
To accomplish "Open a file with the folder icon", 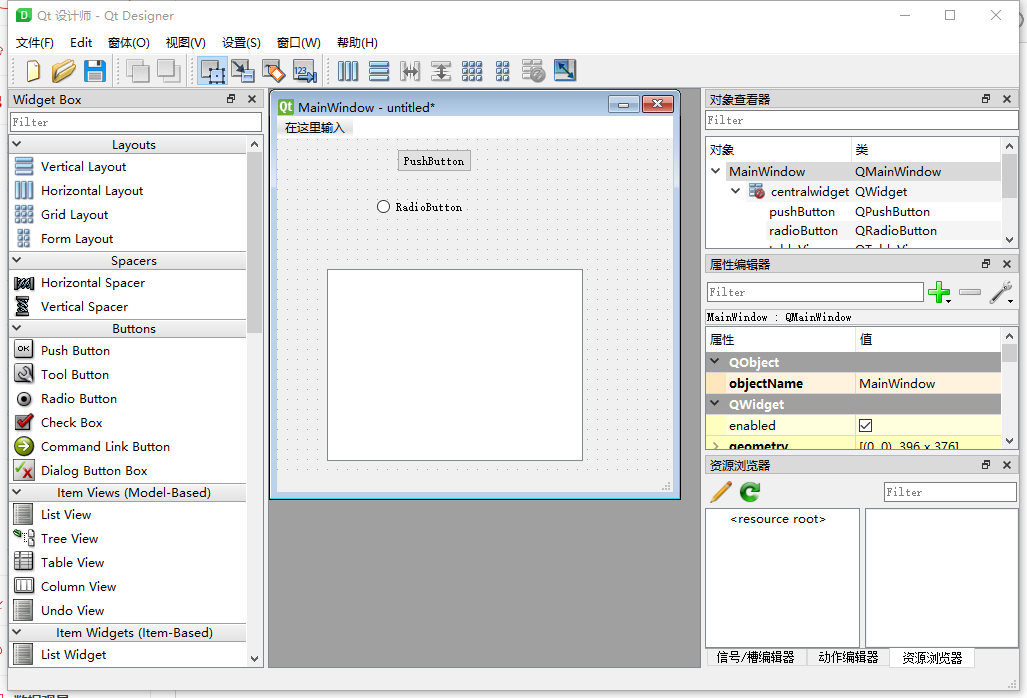I will point(64,71).
